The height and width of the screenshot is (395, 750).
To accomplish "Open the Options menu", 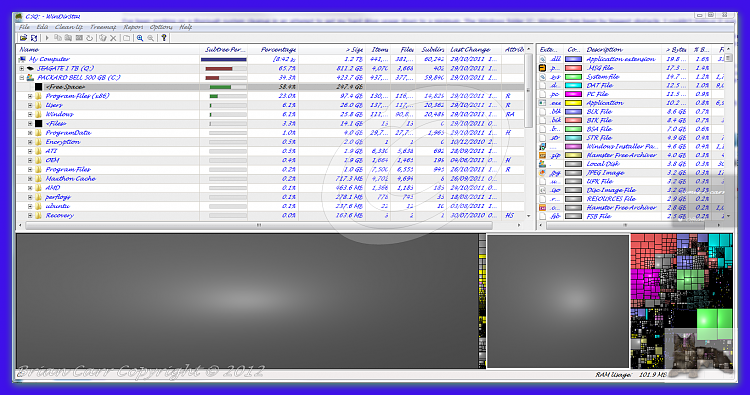I will (x=161, y=27).
